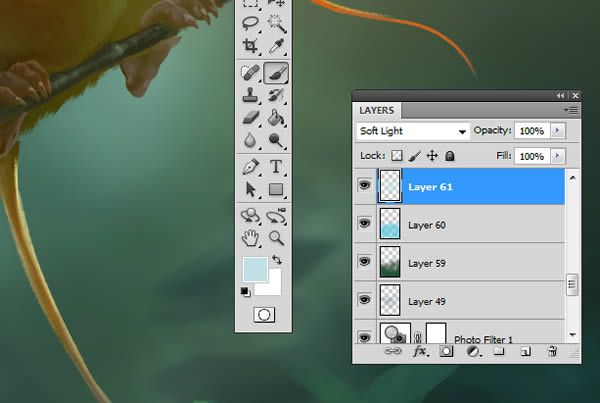
Task: Expand the Opacity slider arrow
Action: click(557, 131)
